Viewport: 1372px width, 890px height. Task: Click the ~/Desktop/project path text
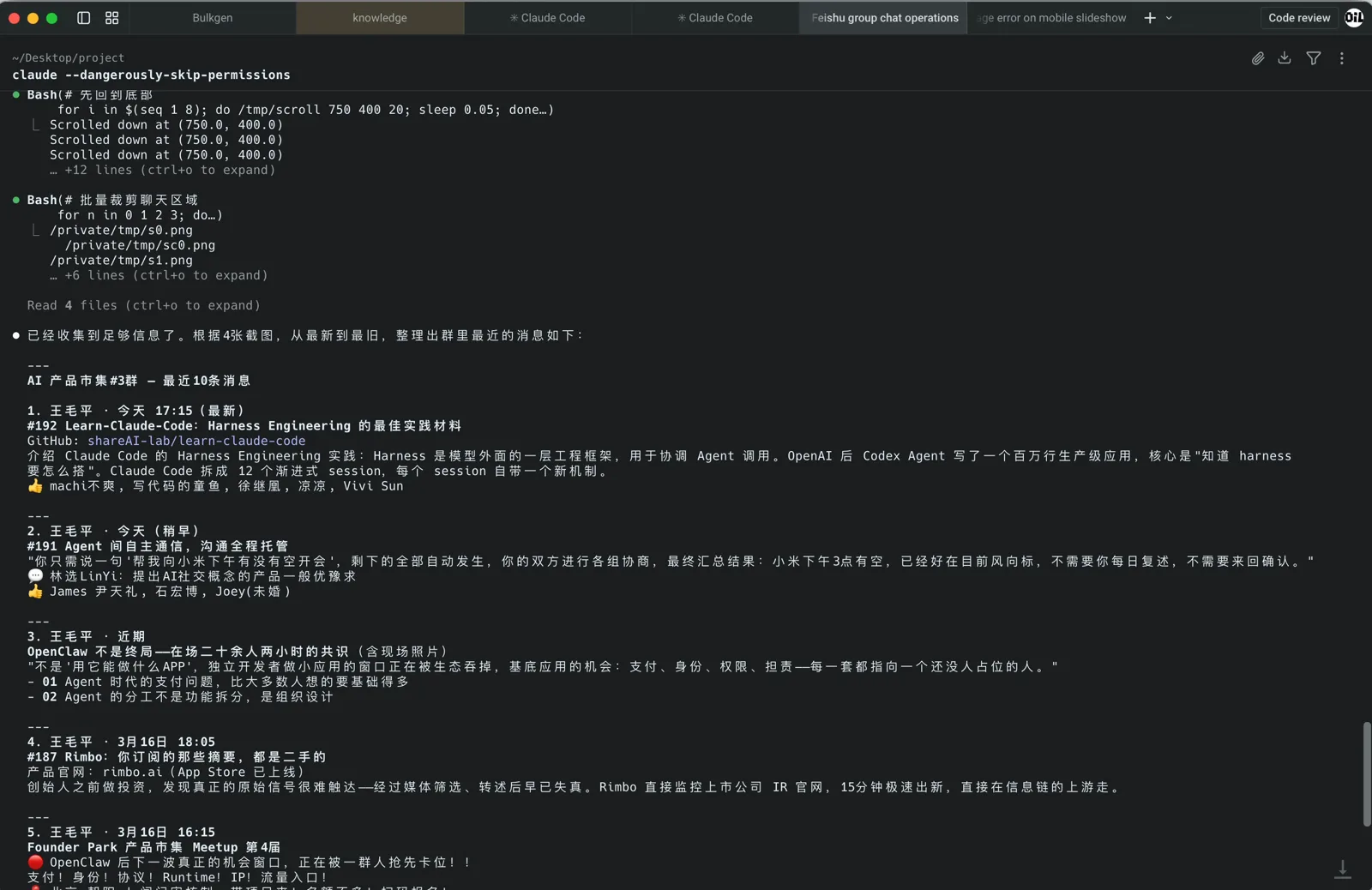click(x=69, y=58)
